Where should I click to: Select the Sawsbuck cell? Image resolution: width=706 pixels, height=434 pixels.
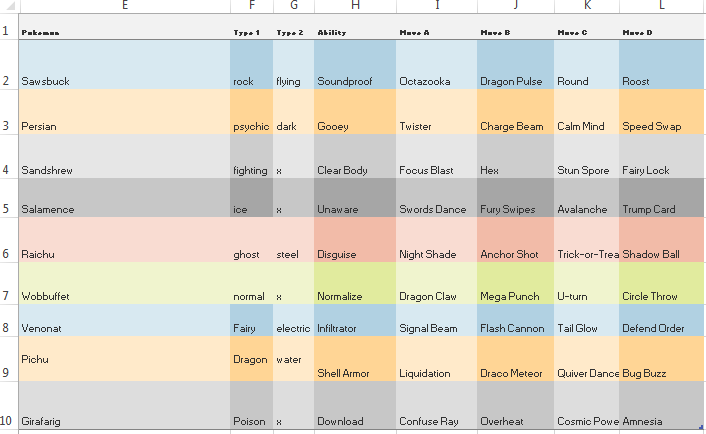point(125,64)
